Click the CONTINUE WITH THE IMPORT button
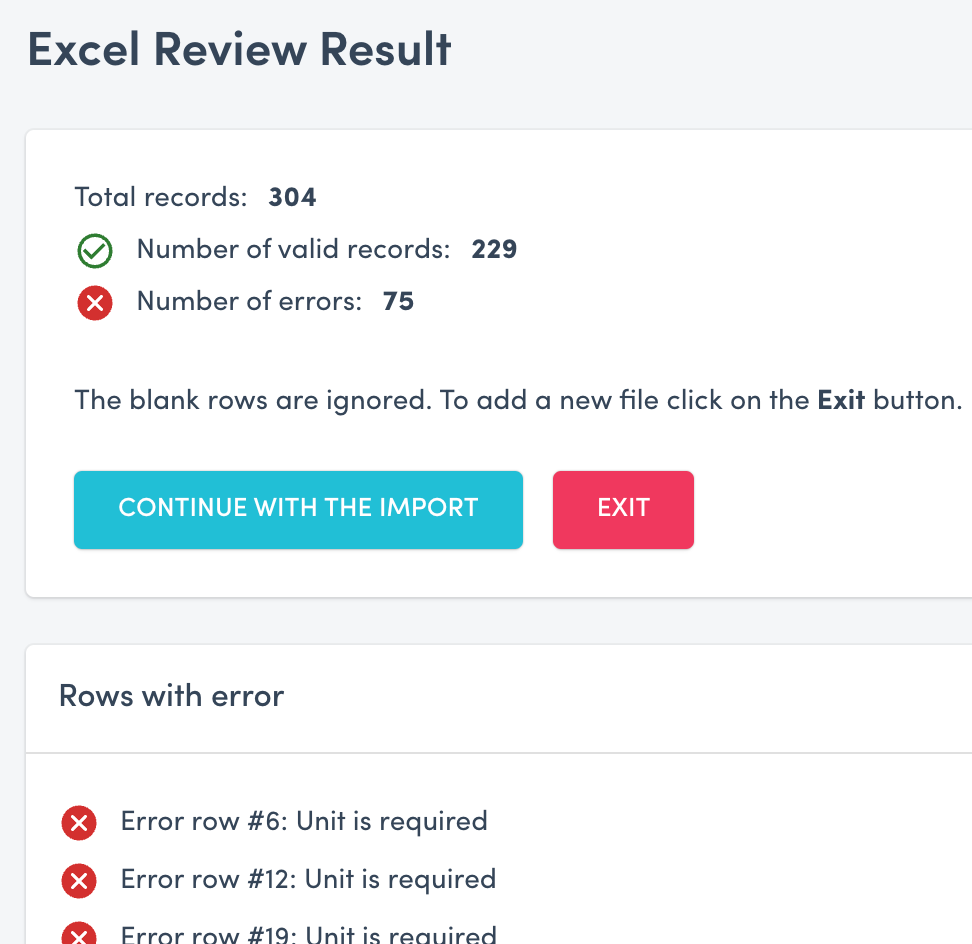The image size is (972, 944). (x=298, y=509)
